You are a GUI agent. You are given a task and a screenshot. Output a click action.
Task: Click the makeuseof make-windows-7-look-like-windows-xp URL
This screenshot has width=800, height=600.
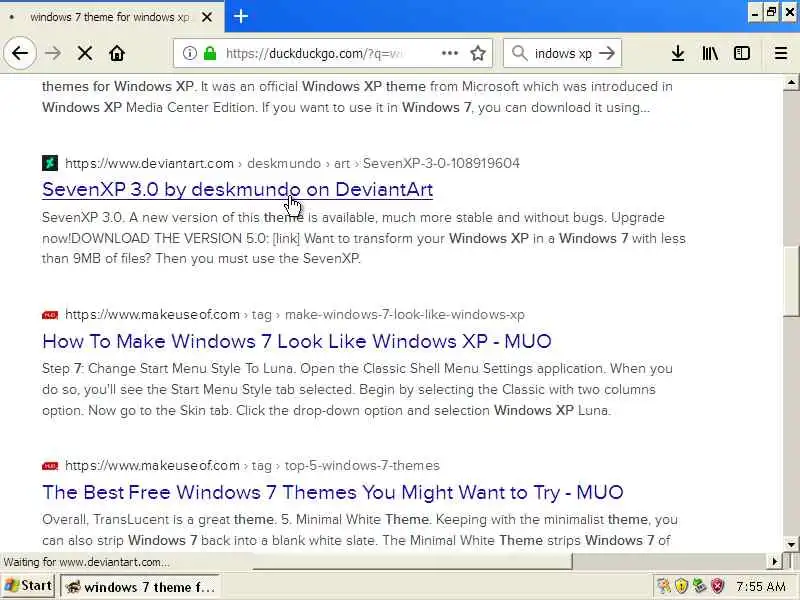(x=295, y=314)
